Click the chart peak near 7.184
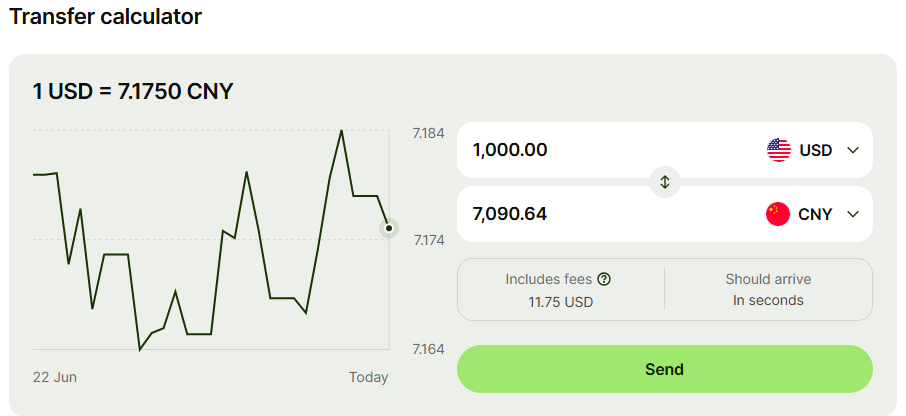Image resolution: width=906 pixels, height=416 pixels. (341, 131)
